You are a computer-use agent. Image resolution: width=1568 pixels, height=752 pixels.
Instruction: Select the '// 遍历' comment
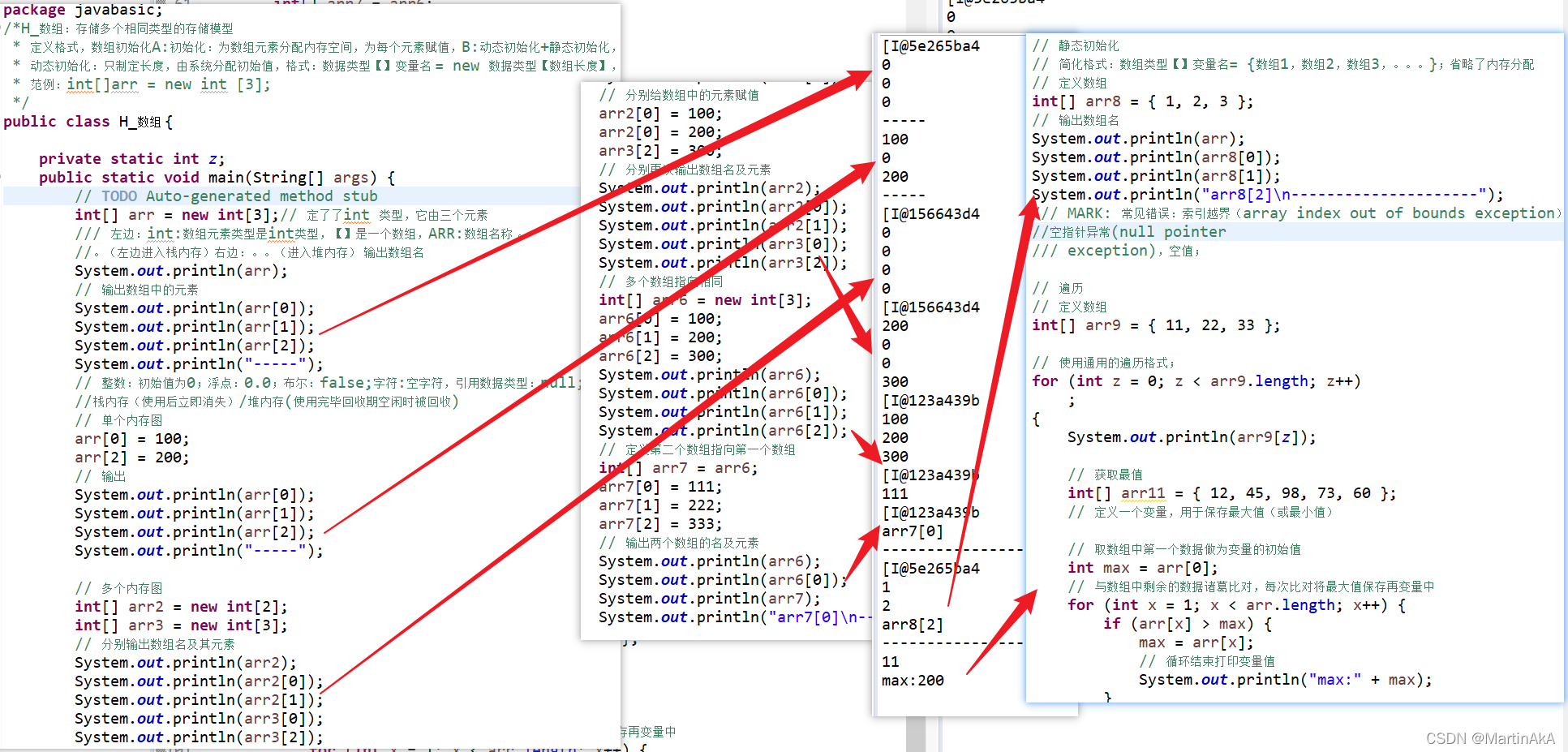pos(1058,288)
